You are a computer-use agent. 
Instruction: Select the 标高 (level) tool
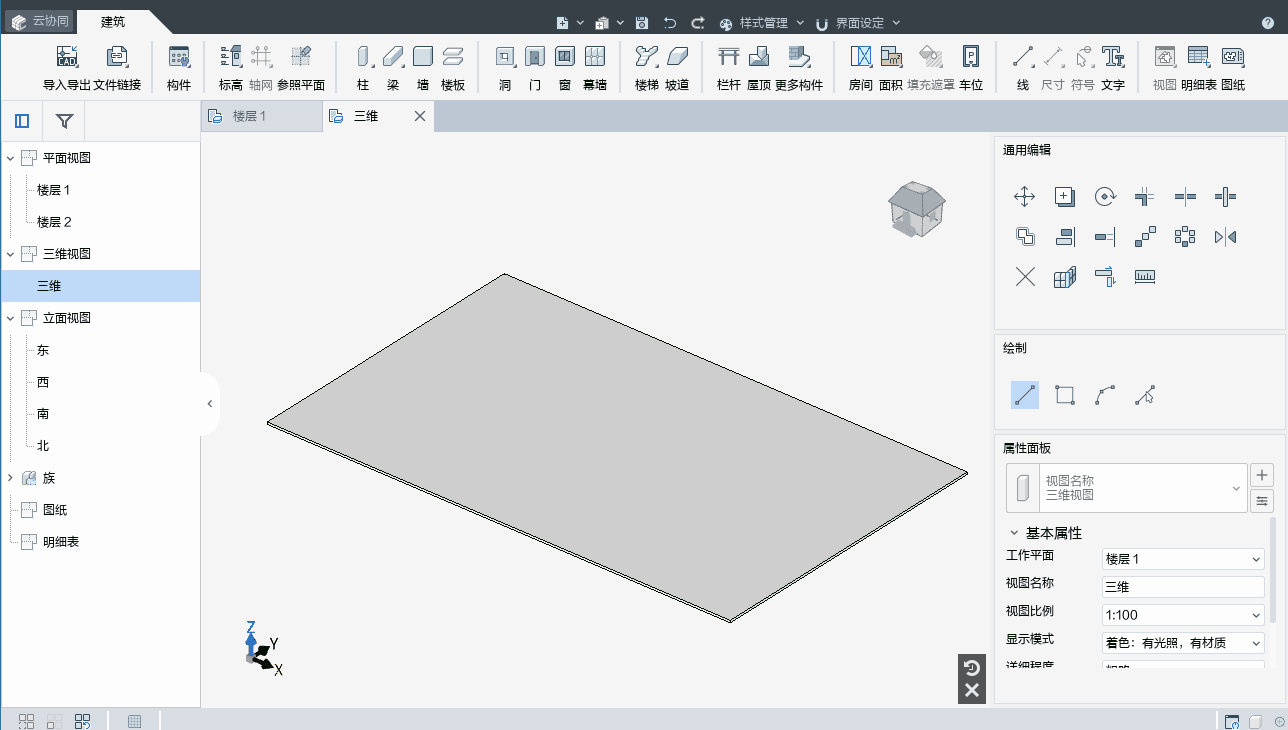click(231, 67)
